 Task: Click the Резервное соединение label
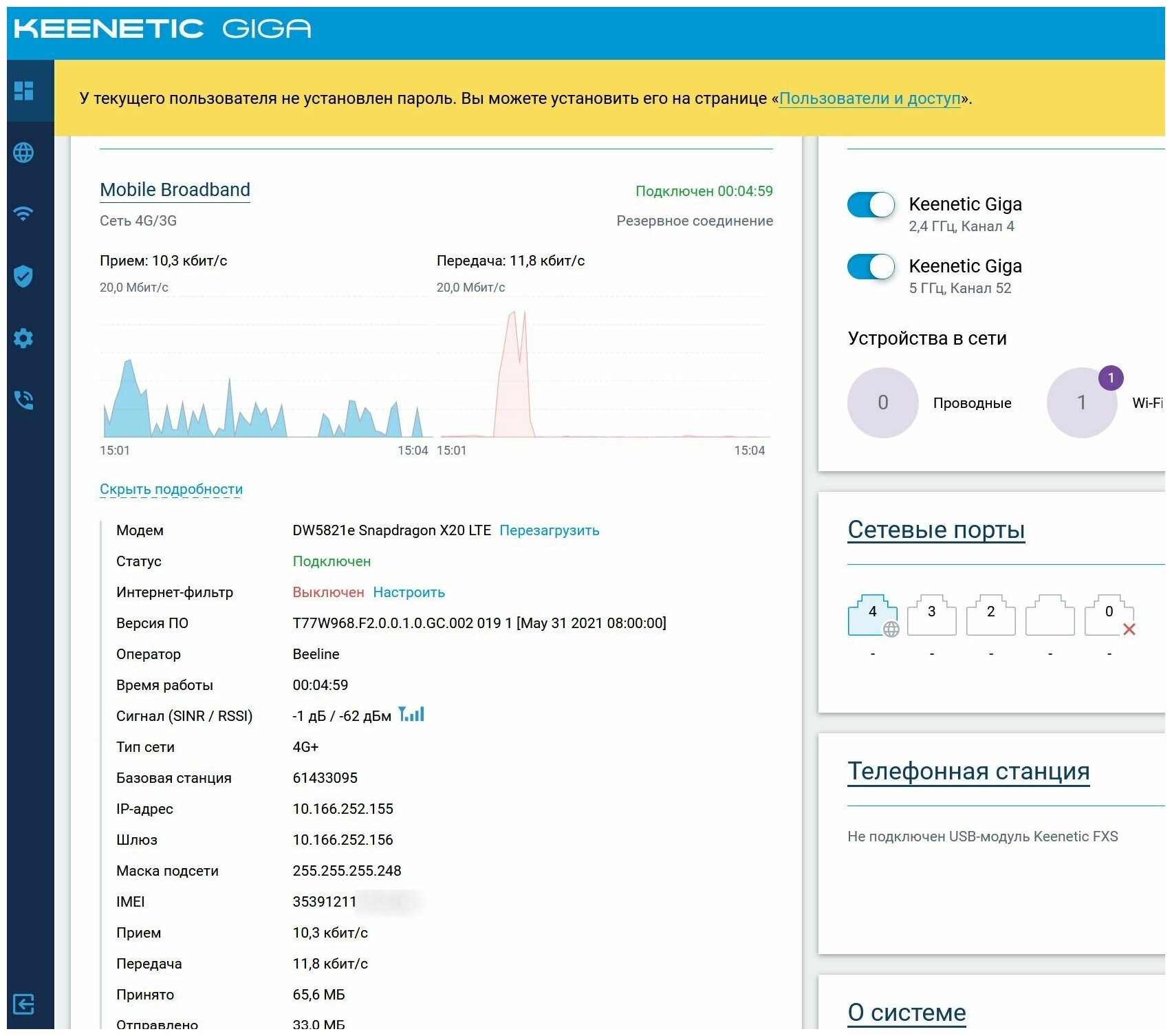pyautogui.click(x=695, y=221)
